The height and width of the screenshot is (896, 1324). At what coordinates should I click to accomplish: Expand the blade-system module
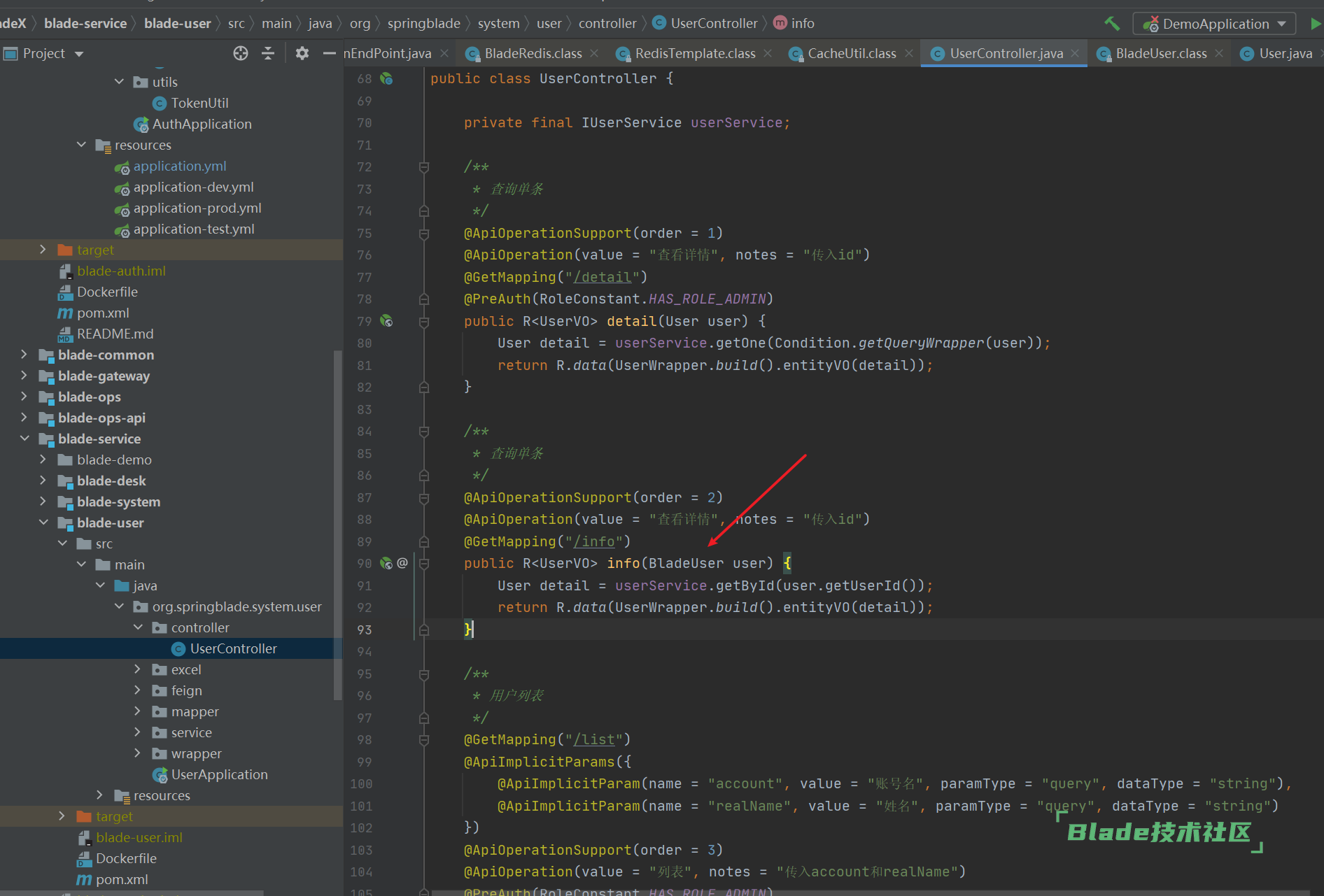coord(43,502)
